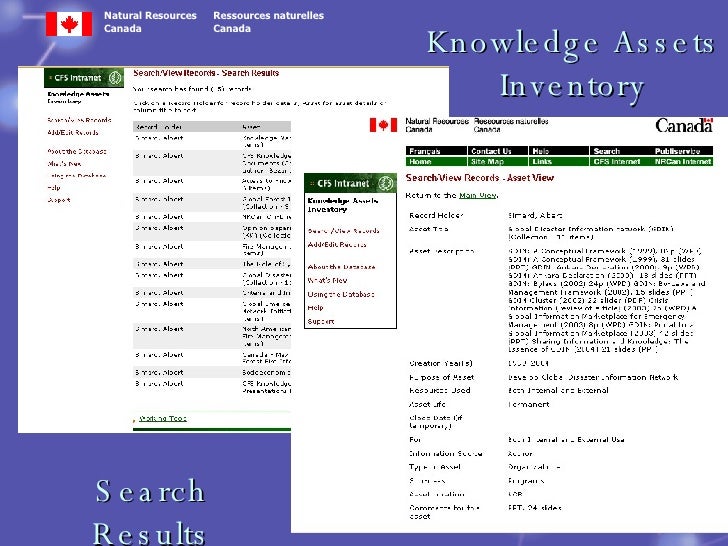The width and height of the screenshot is (728, 546).
Task: Open Search/View Records in Search Results window sidebar
Action: (x=79, y=120)
